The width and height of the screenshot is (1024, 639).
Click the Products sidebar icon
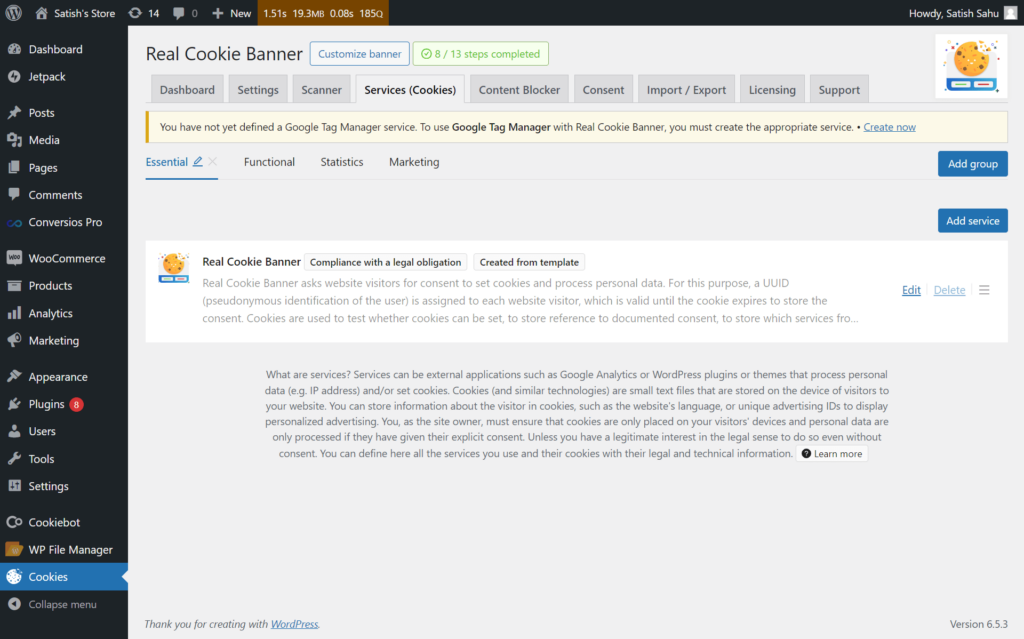coord(14,286)
